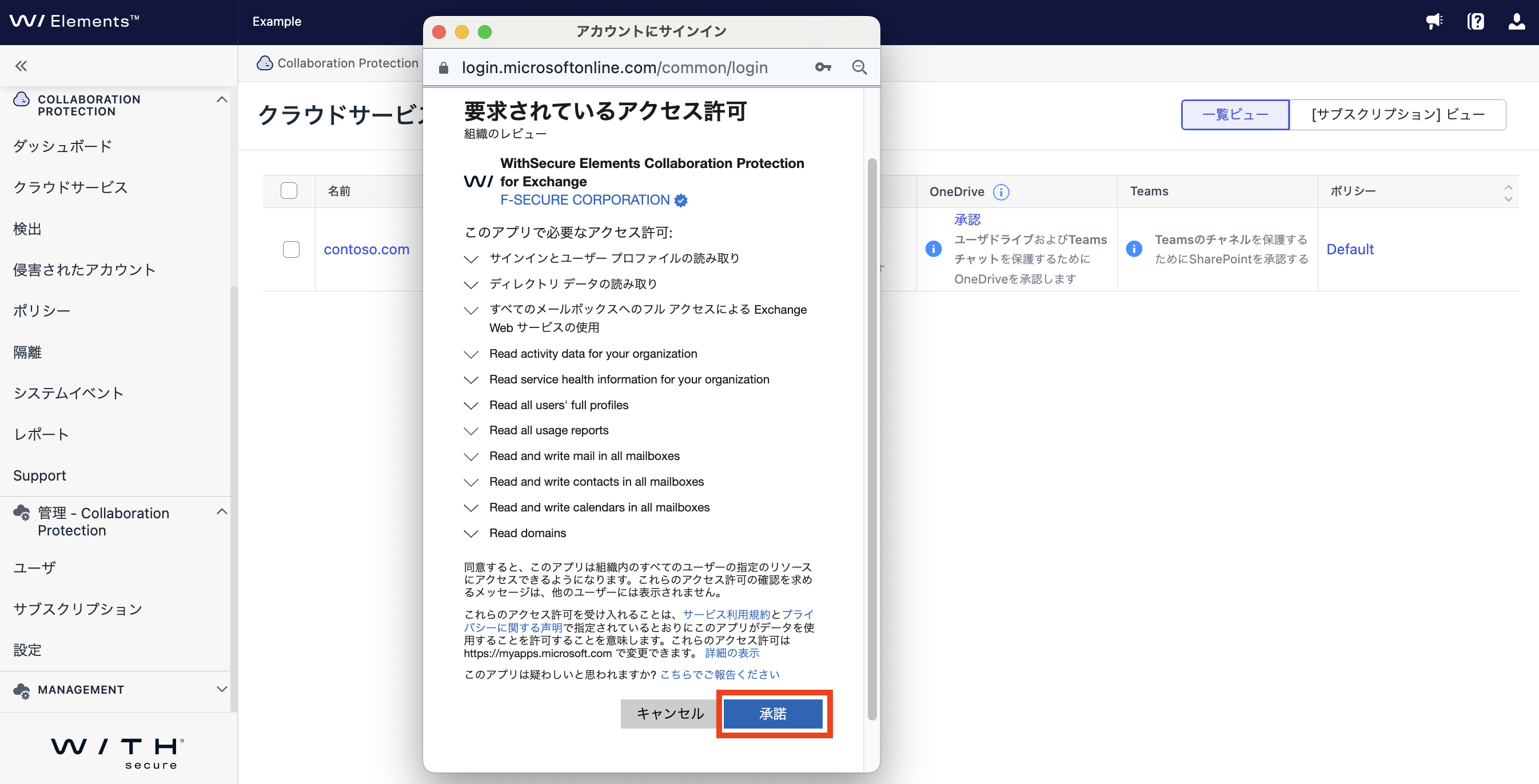Expand Read and write contacts permission
This screenshot has width=1539, height=784.
[x=472, y=482]
